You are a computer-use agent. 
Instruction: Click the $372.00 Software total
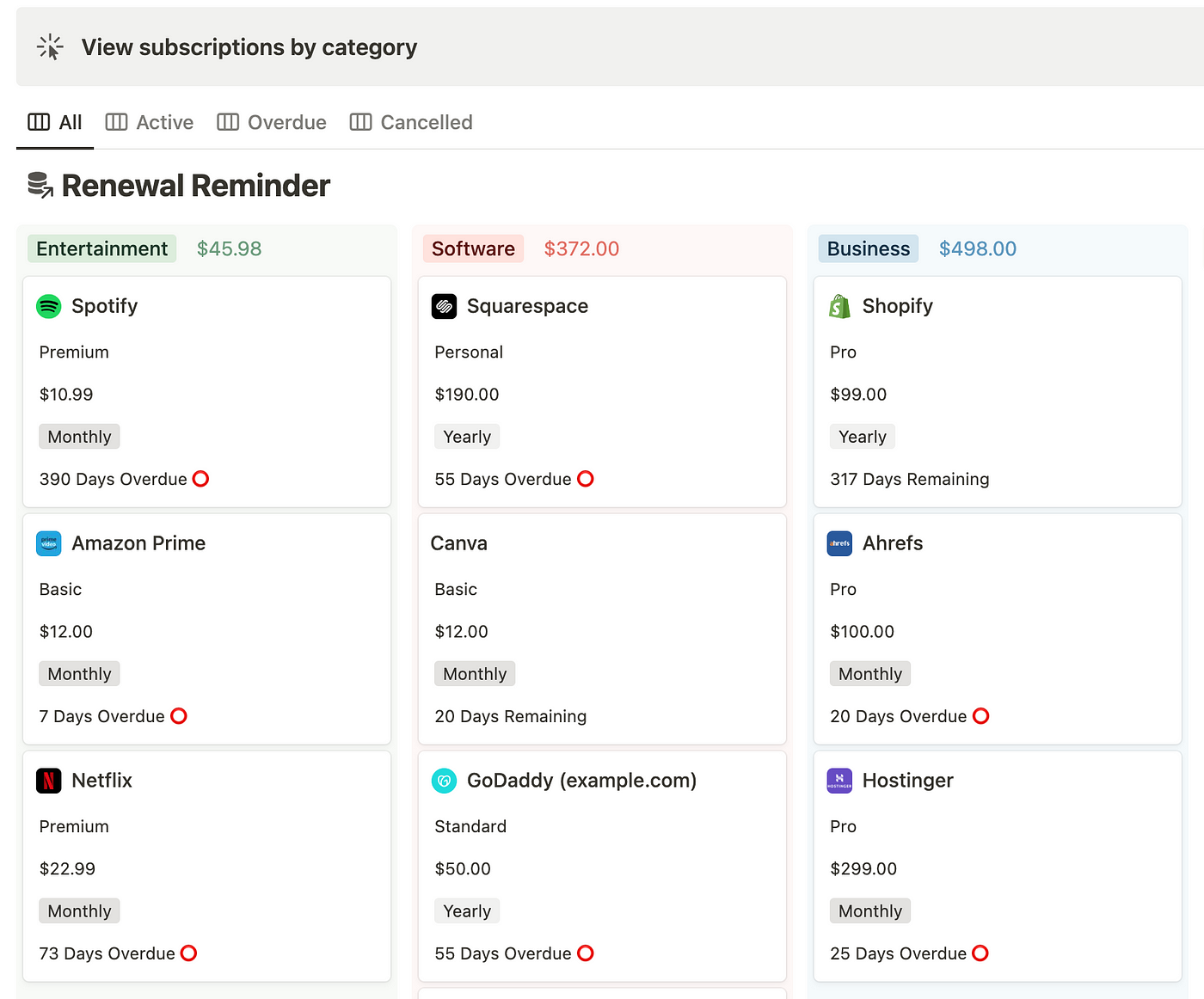click(581, 248)
